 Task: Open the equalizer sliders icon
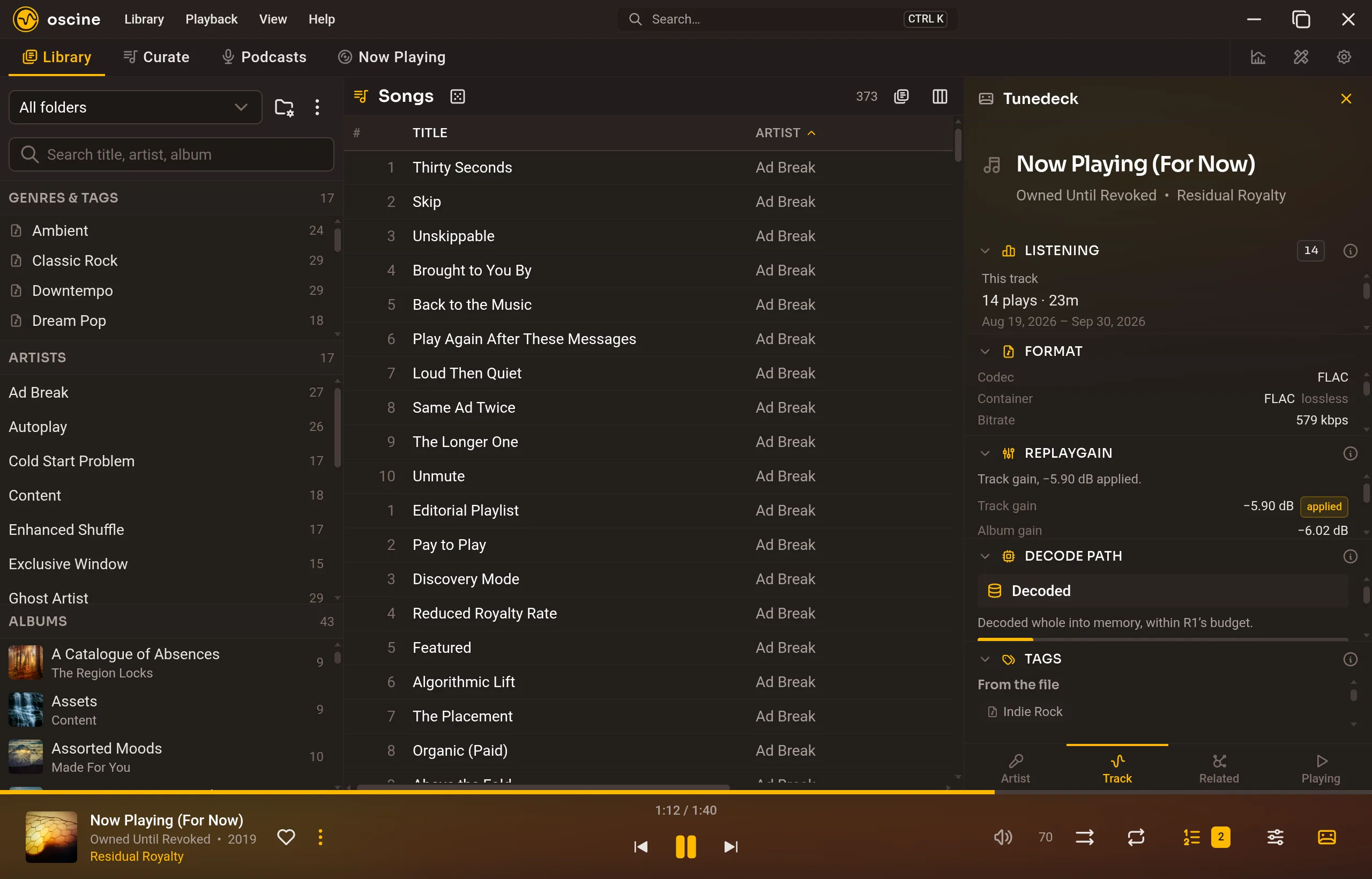(x=1276, y=837)
